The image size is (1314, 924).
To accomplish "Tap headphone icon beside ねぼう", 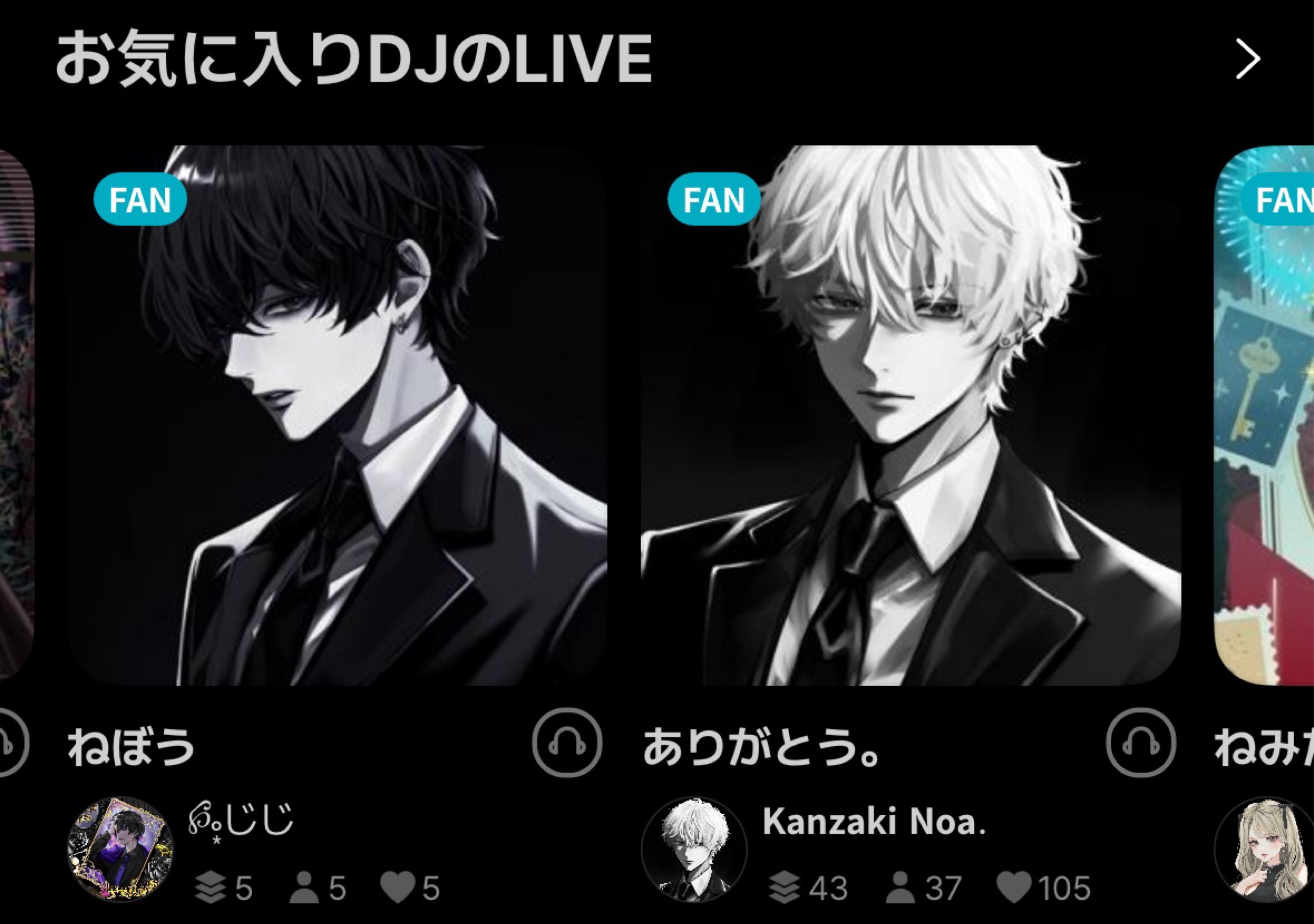I will pyautogui.click(x=567, y=742).
